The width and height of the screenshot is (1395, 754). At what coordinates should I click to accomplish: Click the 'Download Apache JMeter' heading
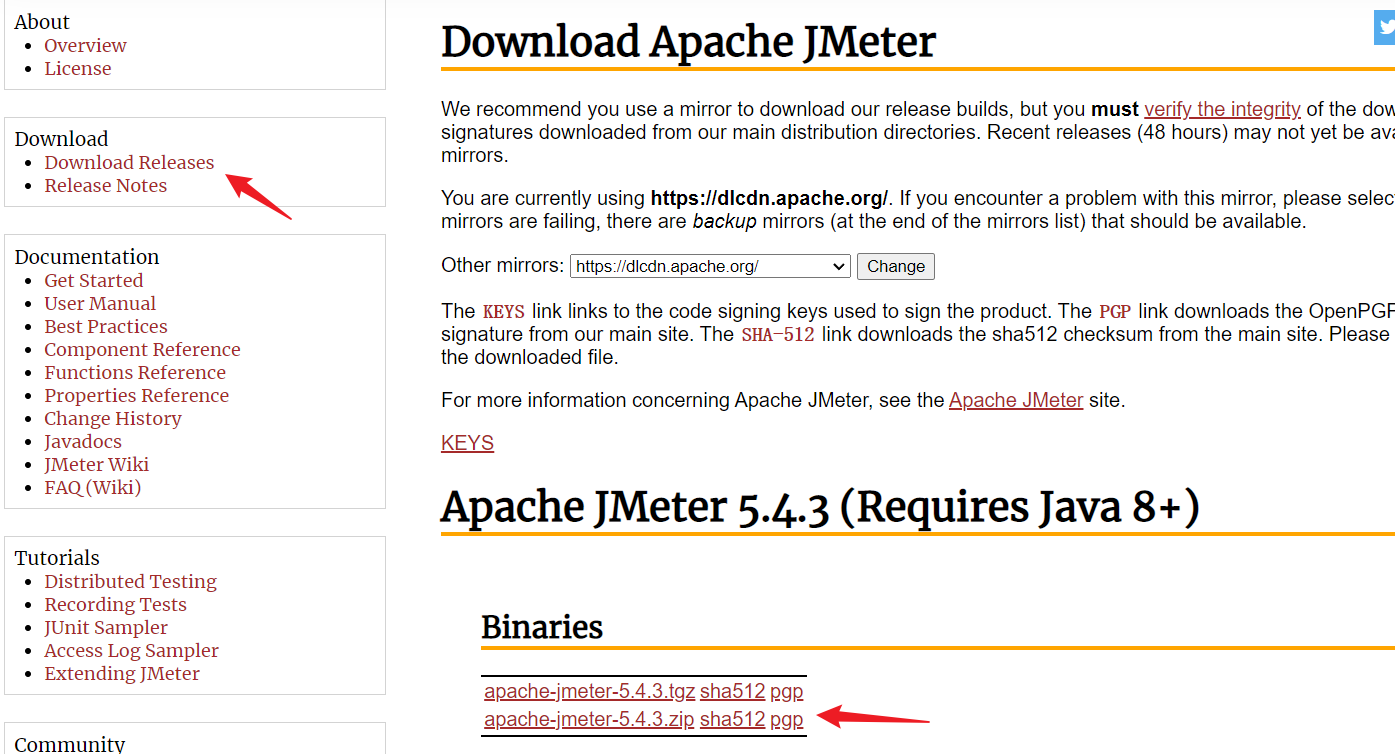coord(688,42)
